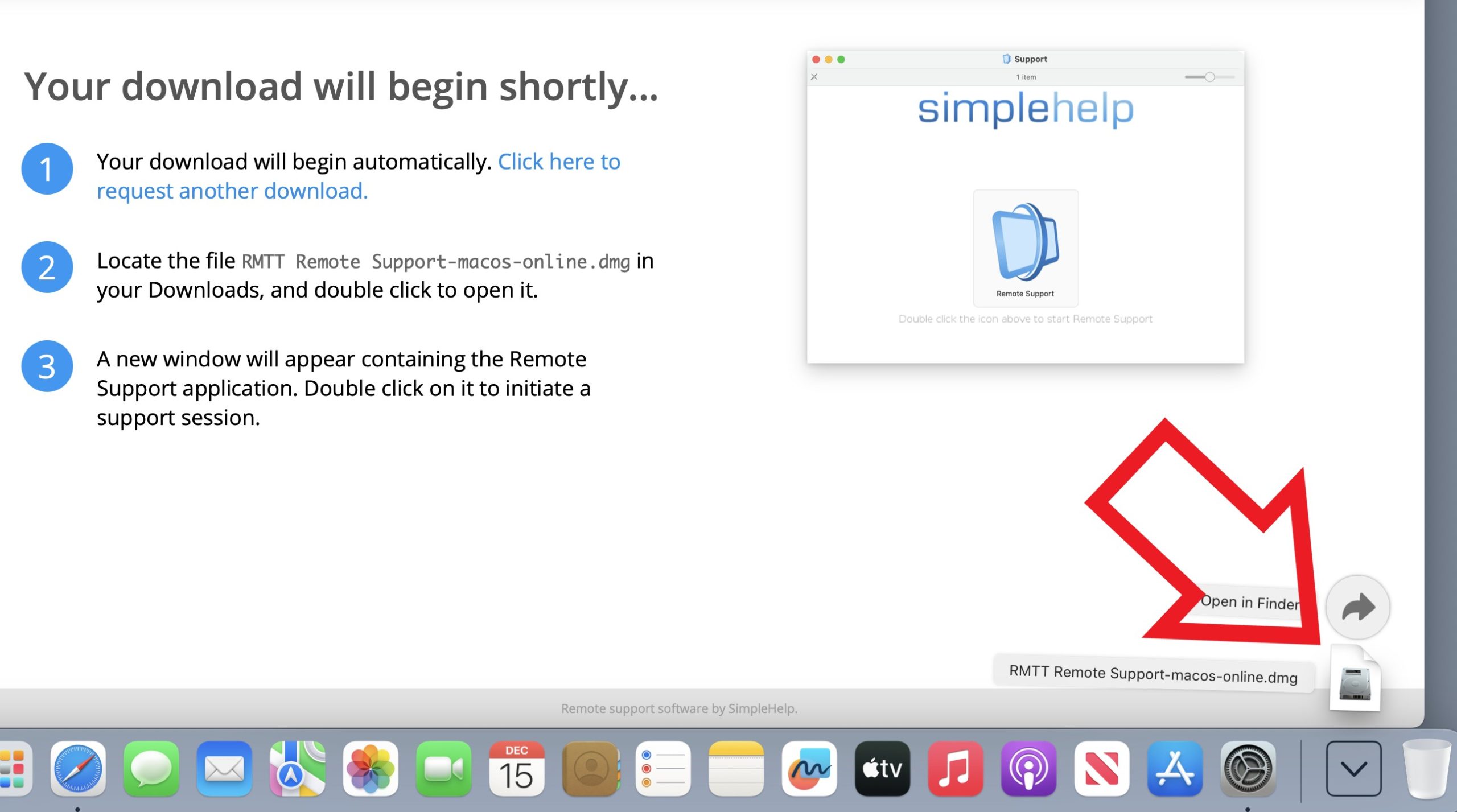Image resolution: width=1457 pixels, height=812 pixels.
Task: Launch Safari from the dock
Action: coord(78,769)
